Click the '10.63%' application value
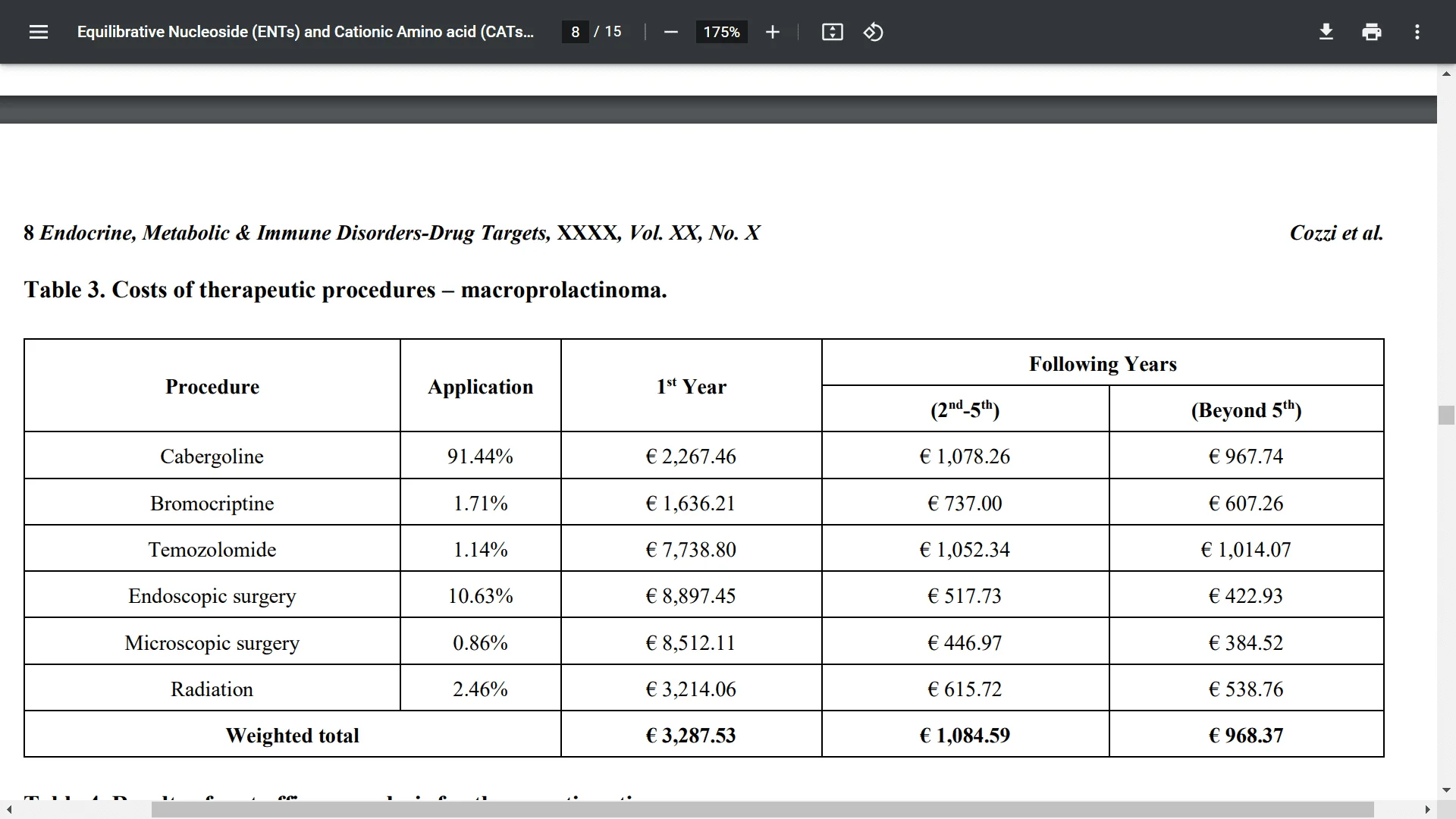Image resolution: width=1456 pixels, height=819 pixels. [480, 596]
